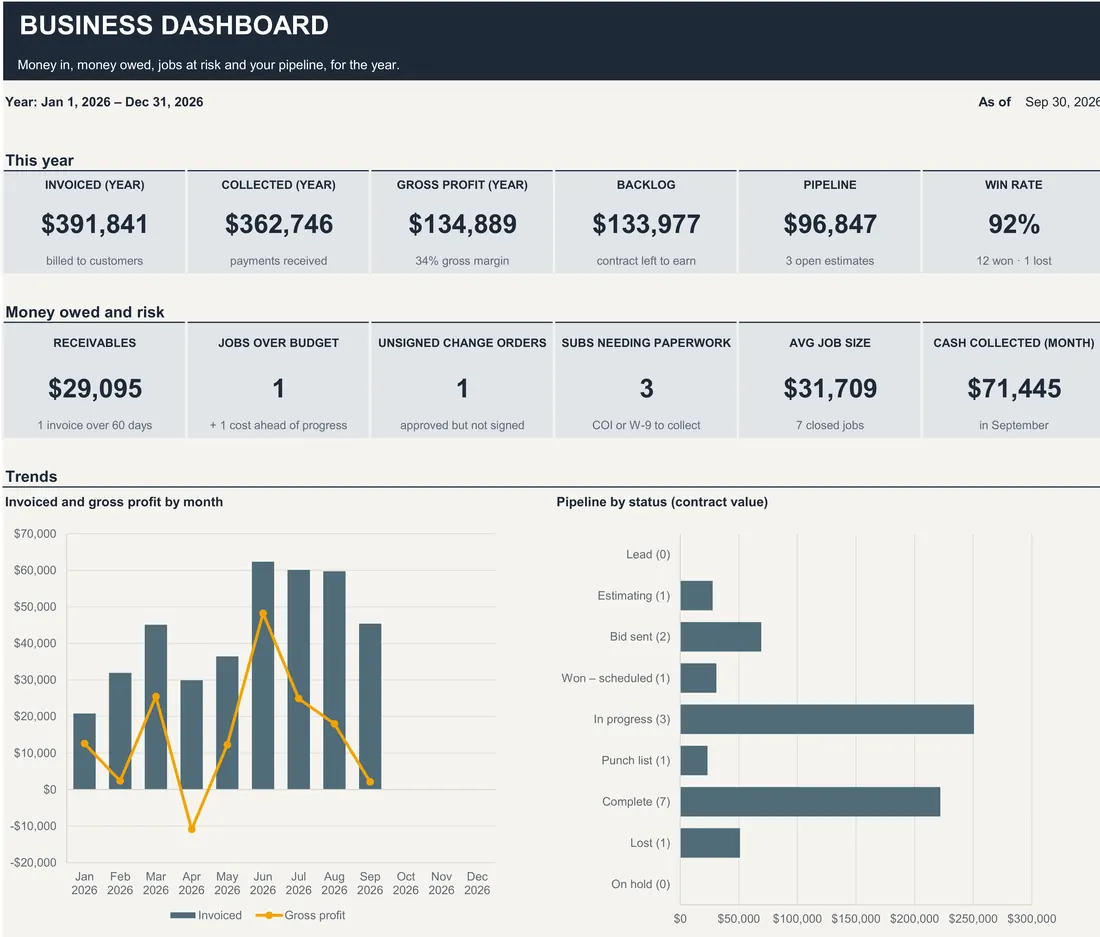Click the Mar 2026 invoiced bar
This screenshot has width=1100, height=937.
point(156,707)
